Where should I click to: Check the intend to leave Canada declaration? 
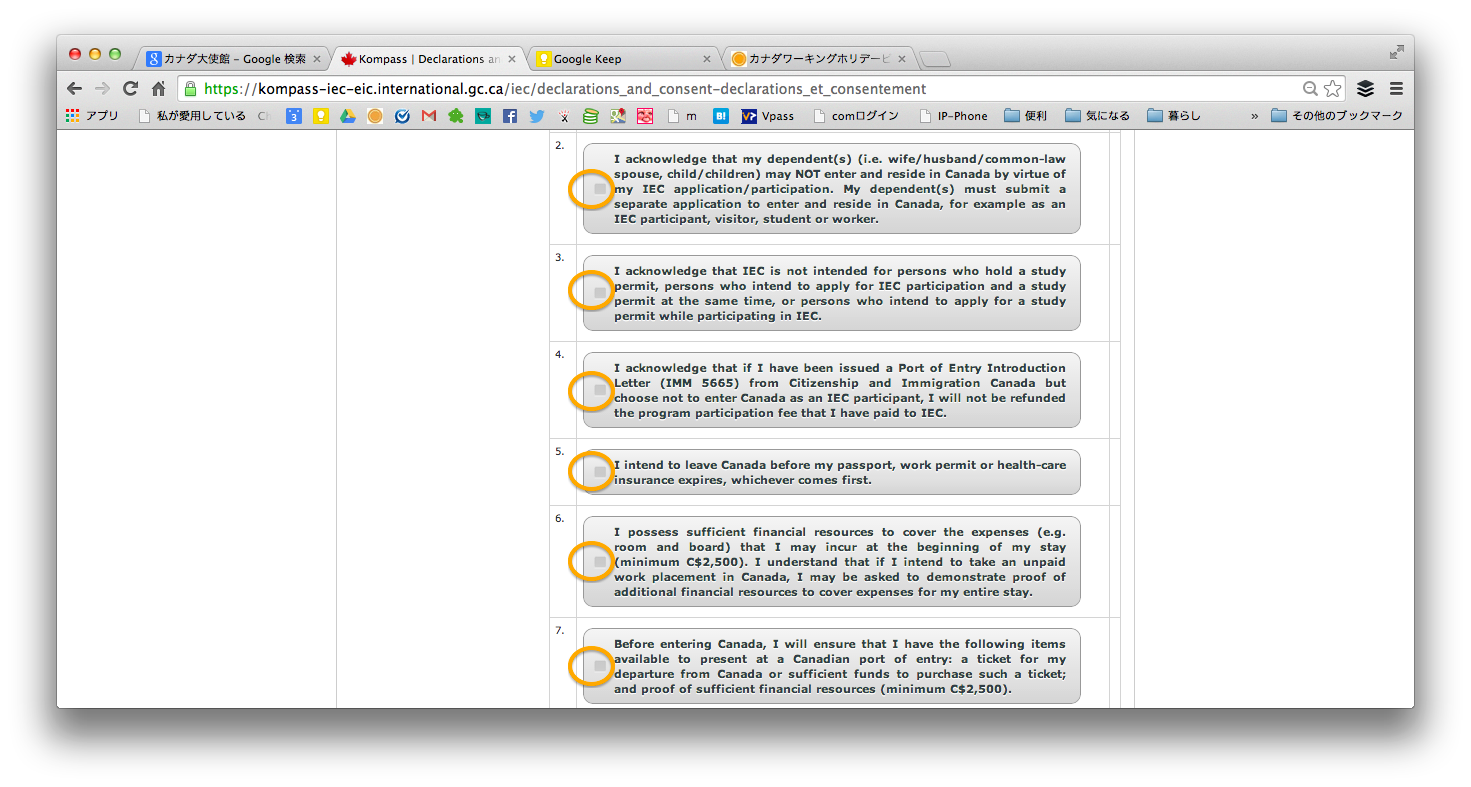coord(599,472)
